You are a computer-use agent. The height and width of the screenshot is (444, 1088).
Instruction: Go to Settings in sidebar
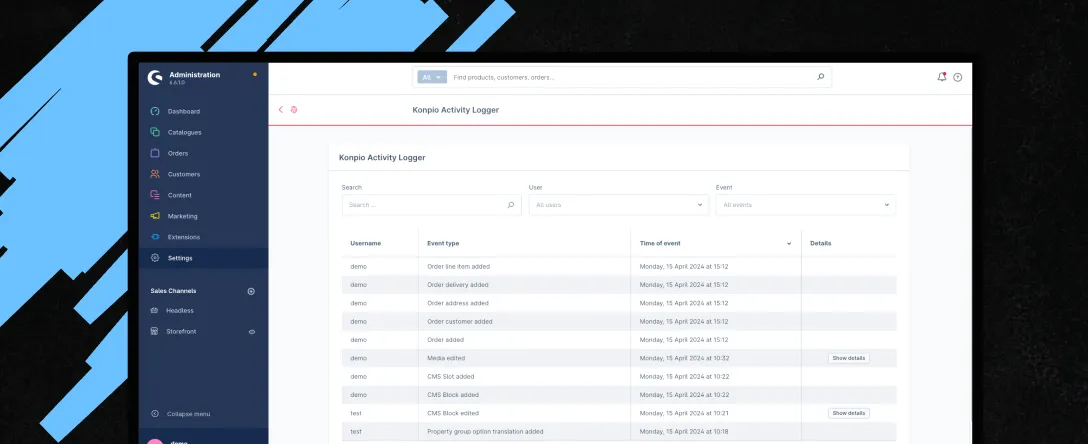[x=180, y=258]
